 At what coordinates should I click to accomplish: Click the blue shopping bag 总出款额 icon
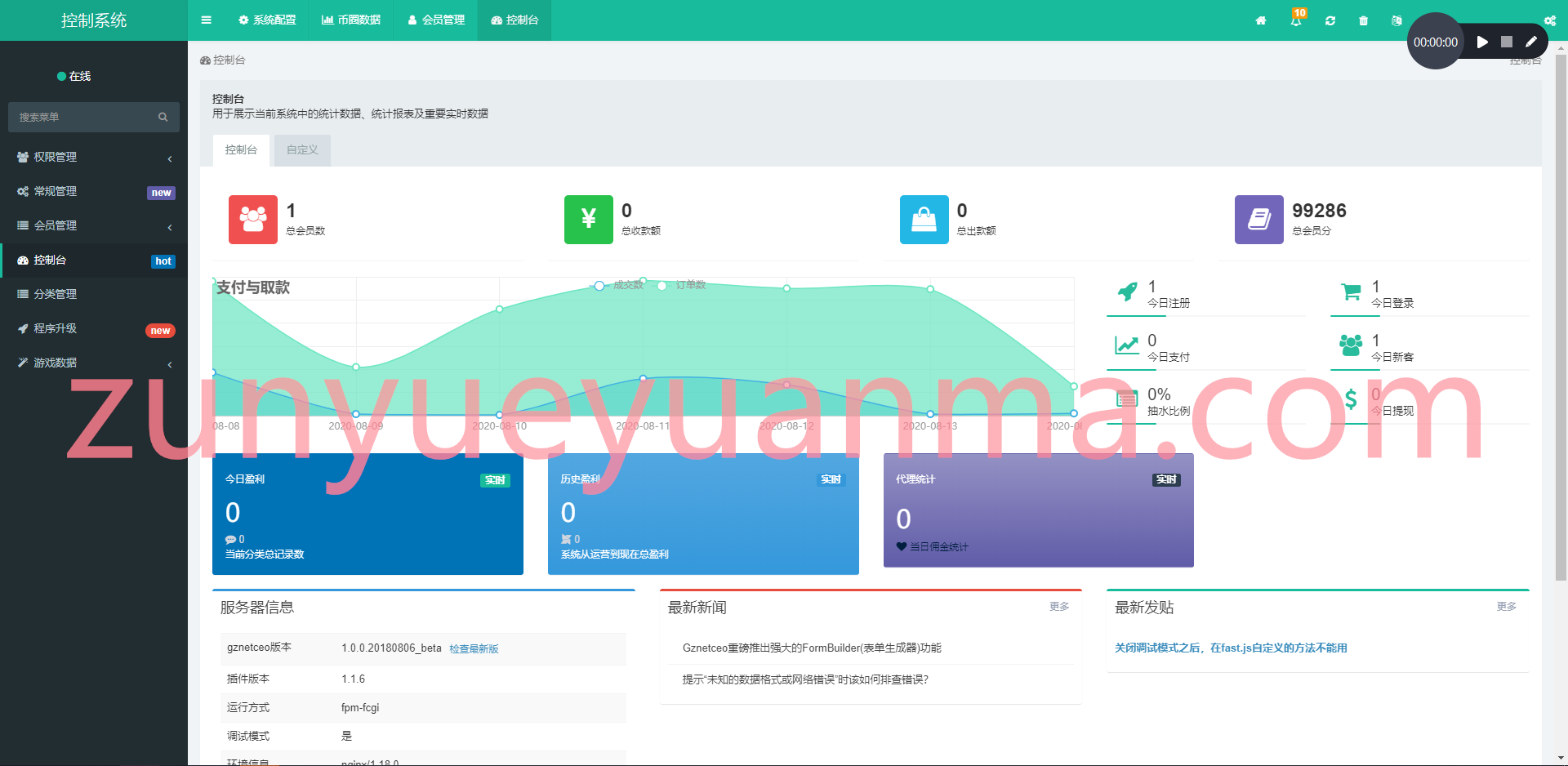pos(924,219)
